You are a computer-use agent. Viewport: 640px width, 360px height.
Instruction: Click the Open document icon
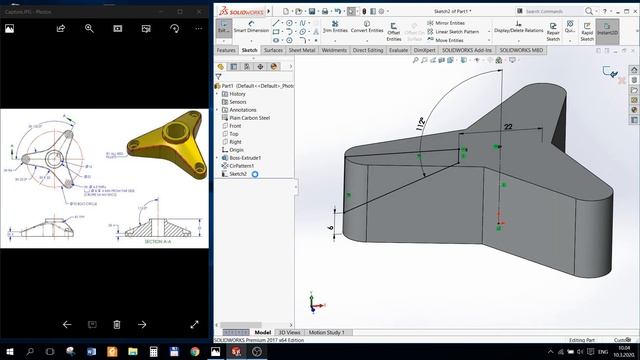(x=299, y=11)
